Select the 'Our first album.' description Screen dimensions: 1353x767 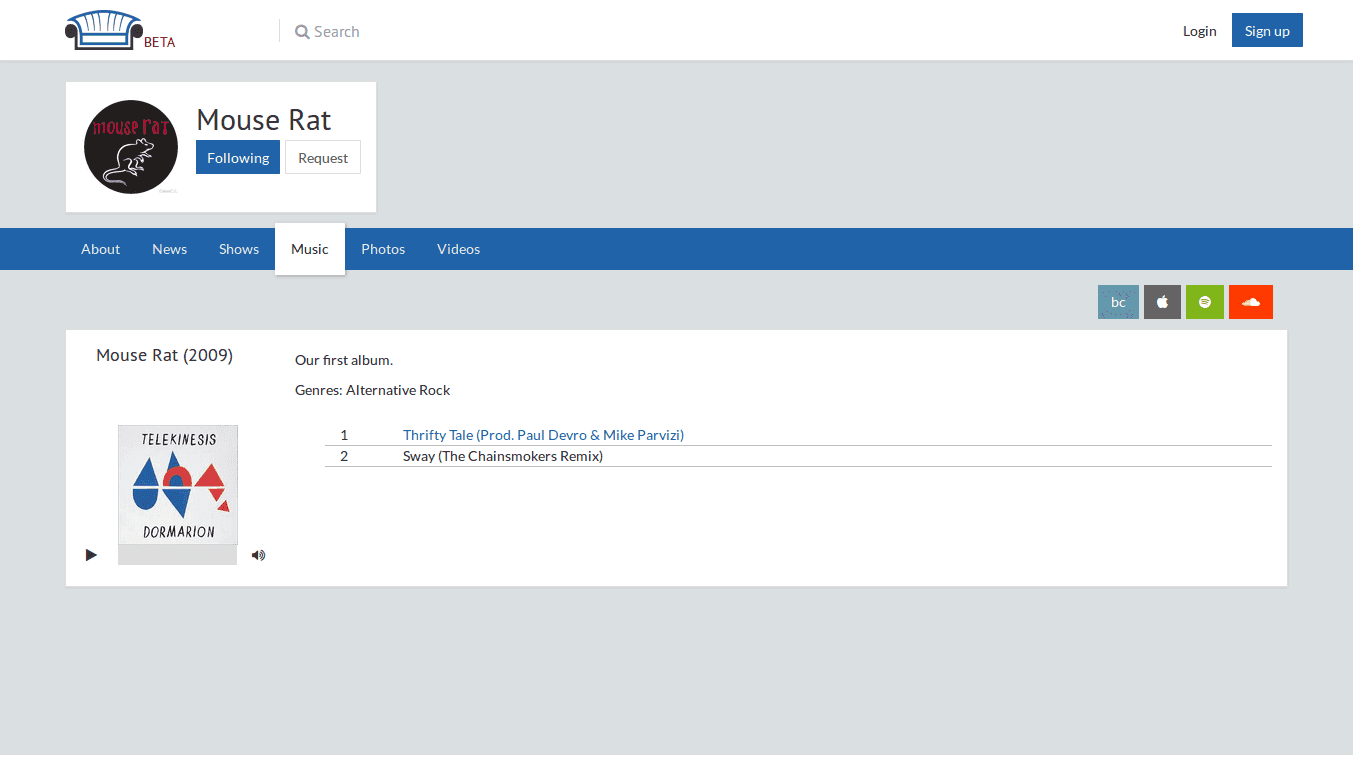[344, 360]
